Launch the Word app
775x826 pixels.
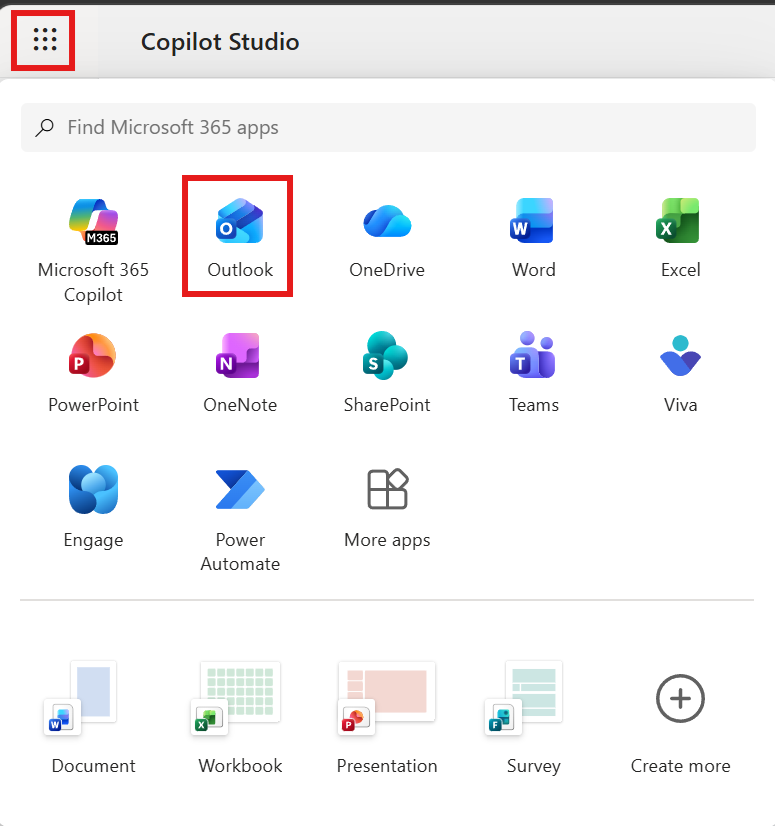pyautogui.click(x=533, y=238)
